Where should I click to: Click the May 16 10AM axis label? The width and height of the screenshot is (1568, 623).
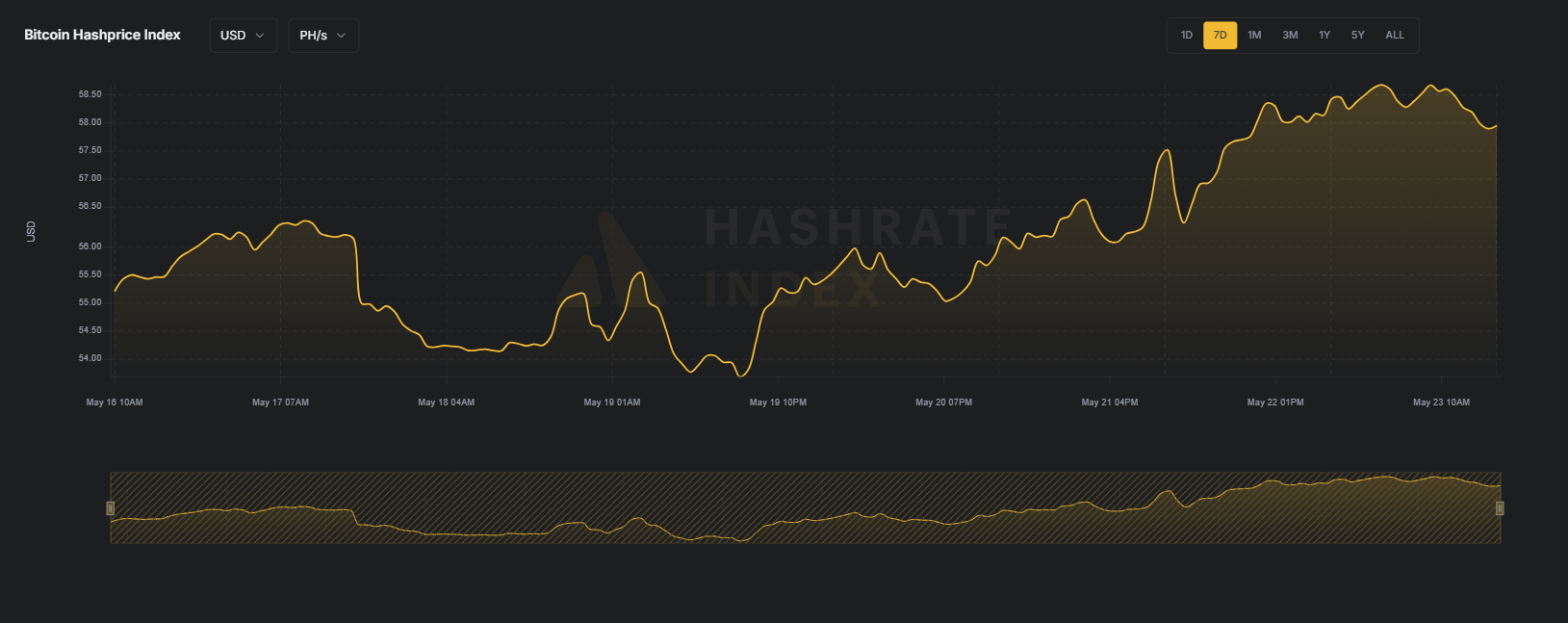(x=115, y=402)
